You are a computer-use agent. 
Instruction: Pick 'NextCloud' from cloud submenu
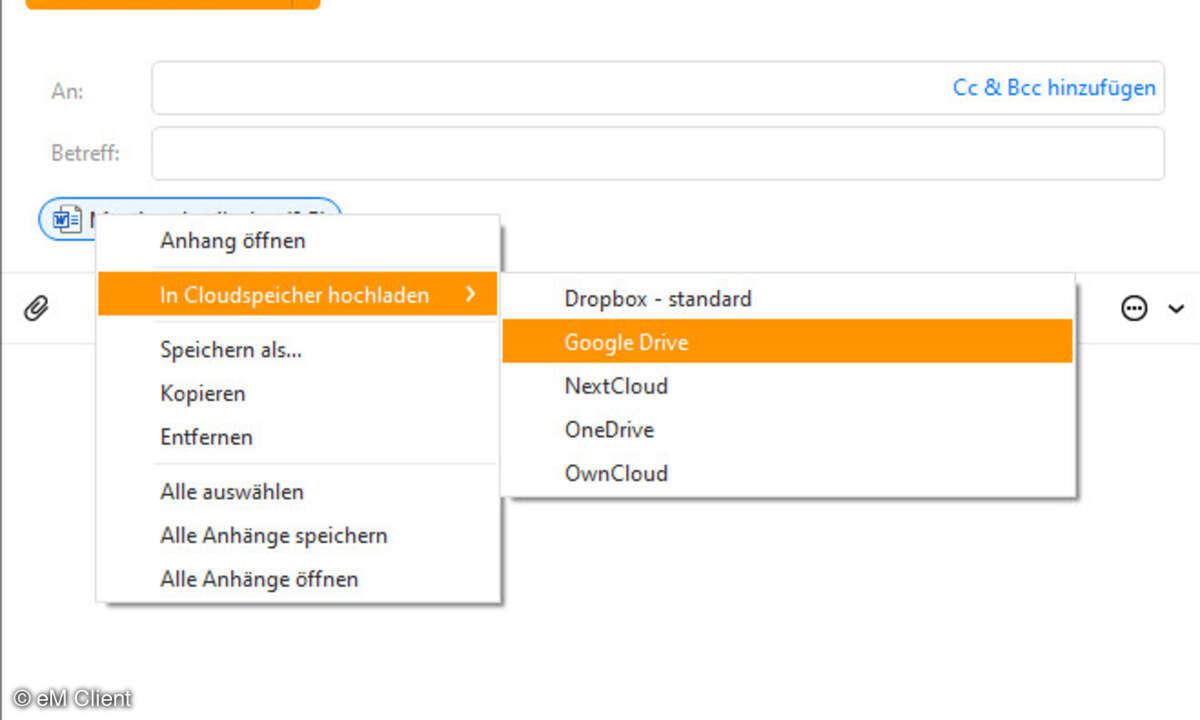787,386
